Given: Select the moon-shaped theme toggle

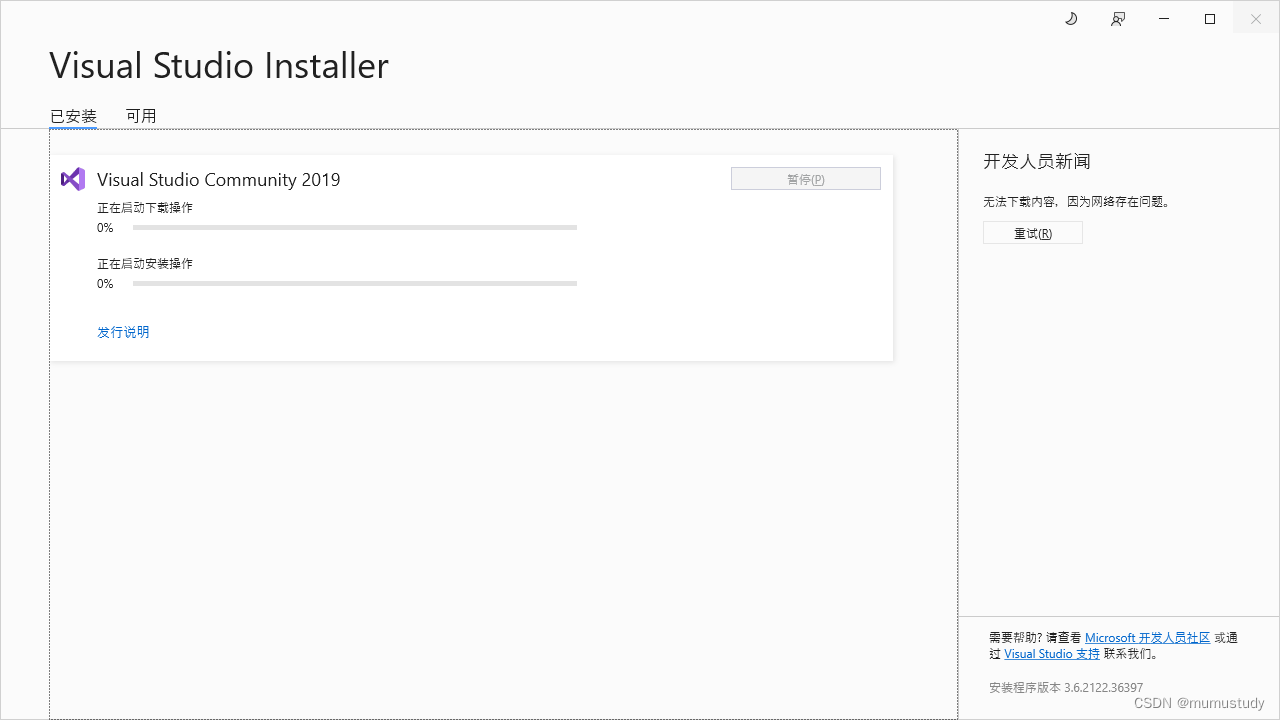Looking at the screenshot, I should click(x=1071, y=18).
